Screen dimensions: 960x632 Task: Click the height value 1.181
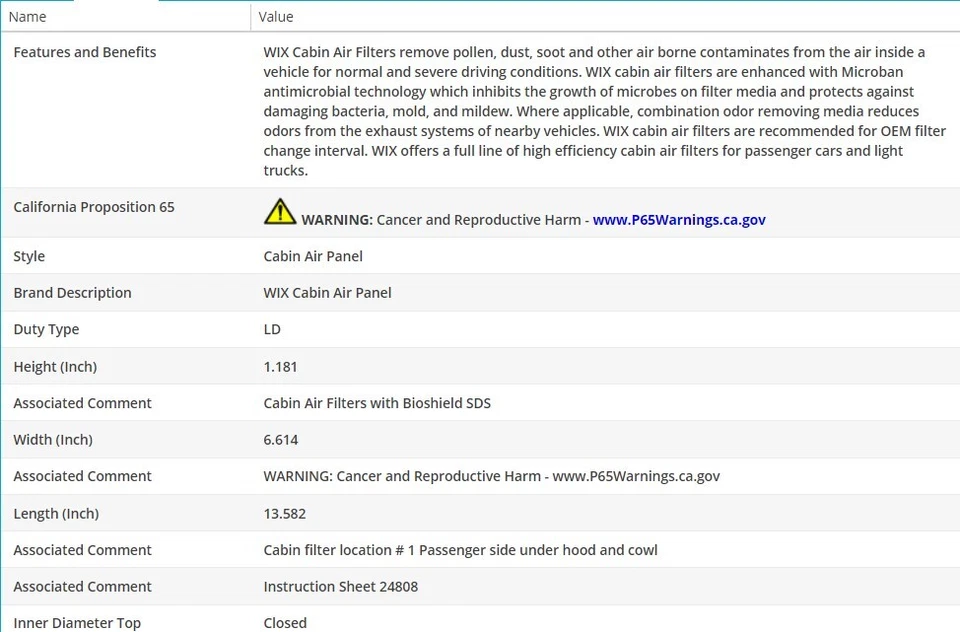click(281, 367)
